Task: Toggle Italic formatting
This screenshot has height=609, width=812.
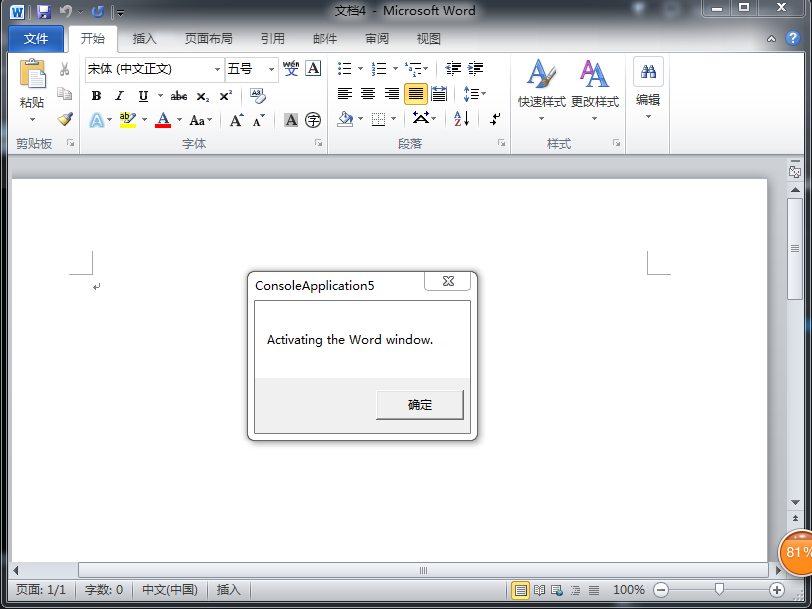Action: click(x=120, y=96)
